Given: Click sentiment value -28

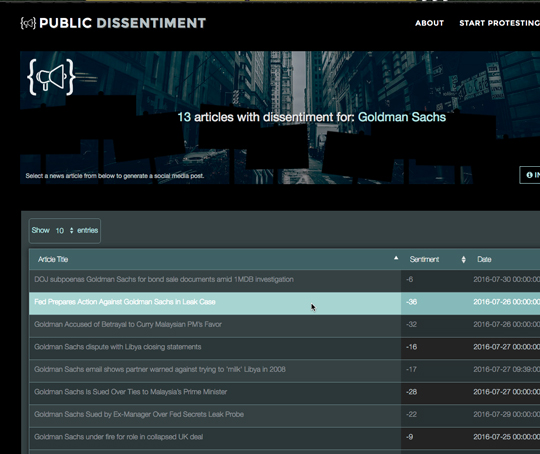Looking at the screenshot, I should [411, 392].
